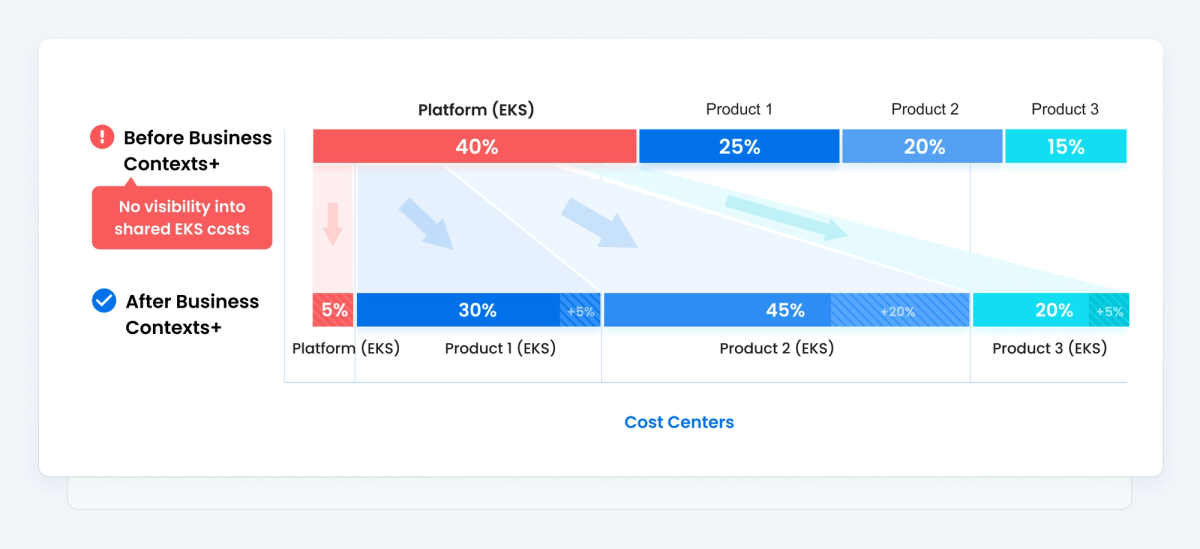Select the red 40% Platform bar
1200x549 pixels.
(x=475, y=146)
